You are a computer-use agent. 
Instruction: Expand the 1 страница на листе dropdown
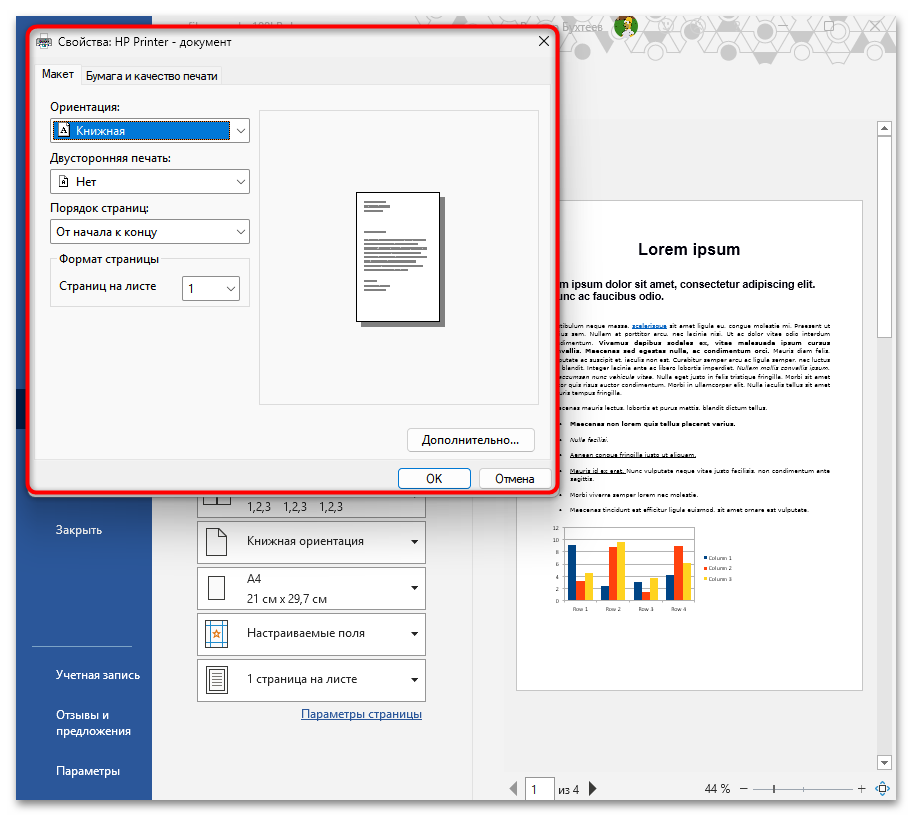click(311, 680)
